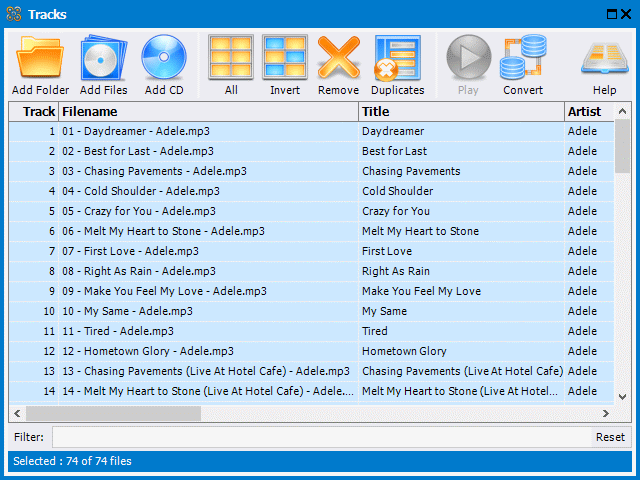Click the 'First Love' title cell
The width and height of the screenshot is (640, 480).
(462, 251)
